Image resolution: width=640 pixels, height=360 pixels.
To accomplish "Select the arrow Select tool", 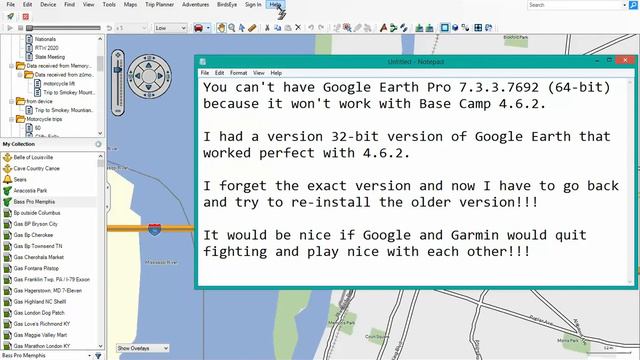I will tap(242, 28).
